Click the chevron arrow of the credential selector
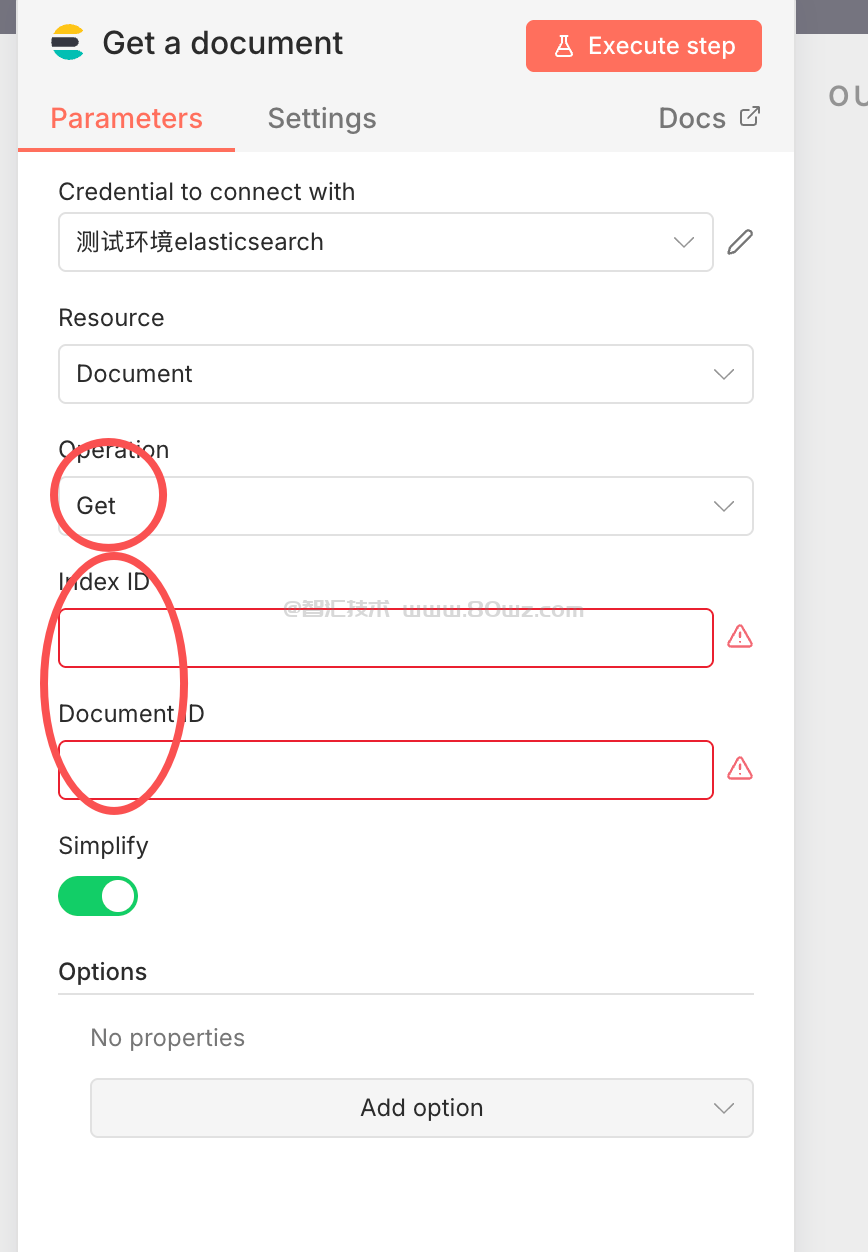 [x=684, y=242]
